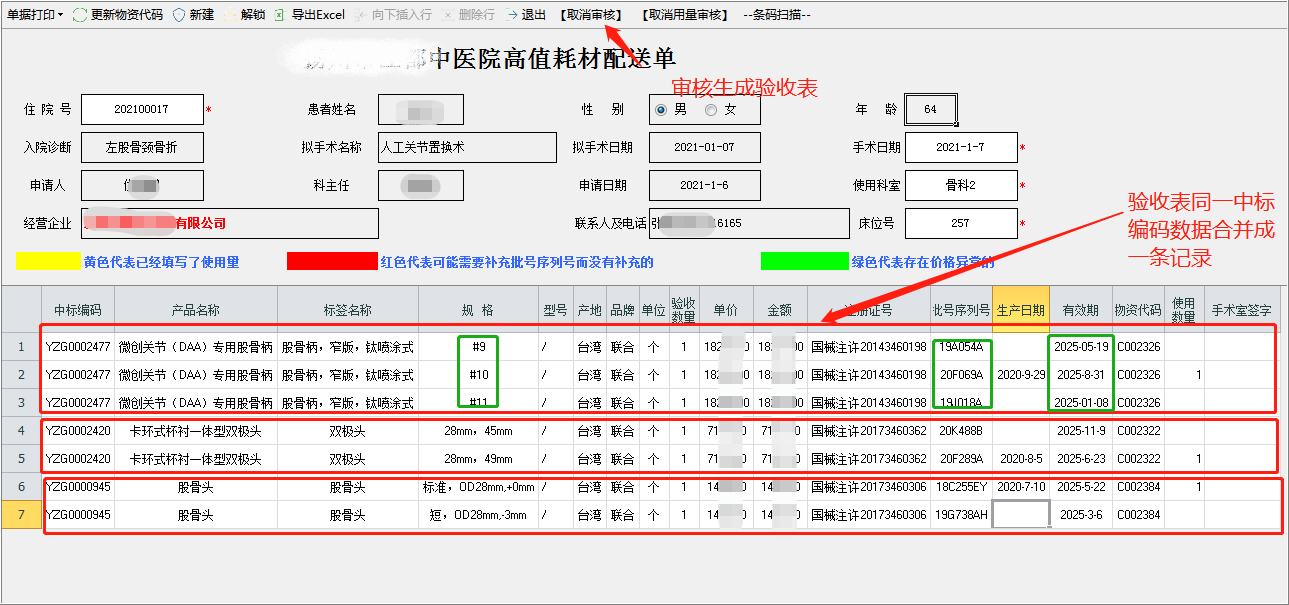Click the yellow legend color swatch
Screen dimensions: 1289x605
pos(48,262)
